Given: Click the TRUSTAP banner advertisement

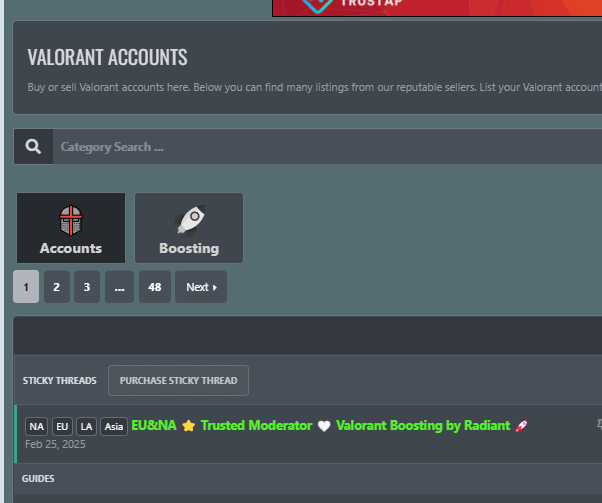Looking at the screenshot, I should (437, 8).
